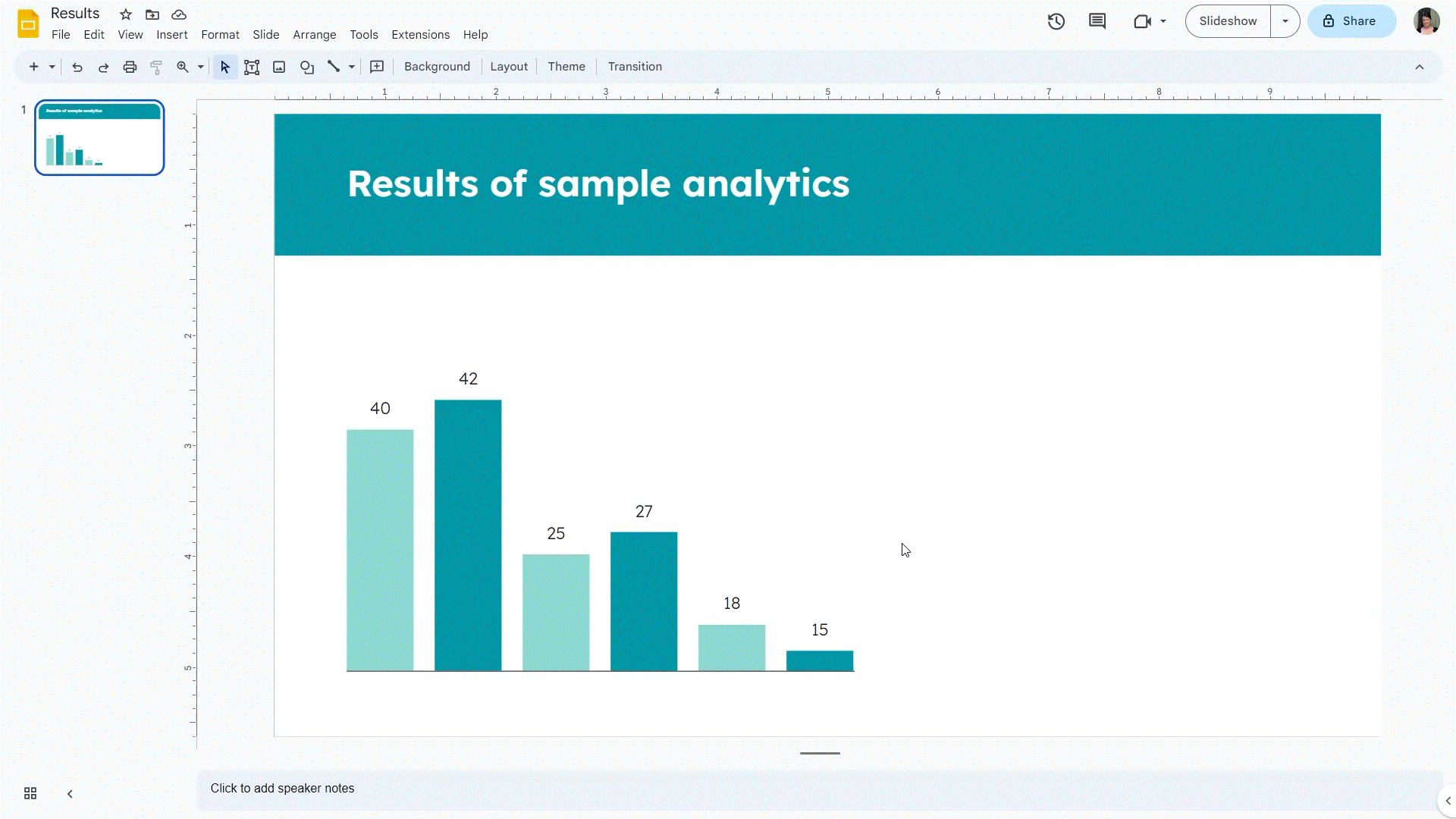Click the Redo icon in toolbar

(103, 67)
